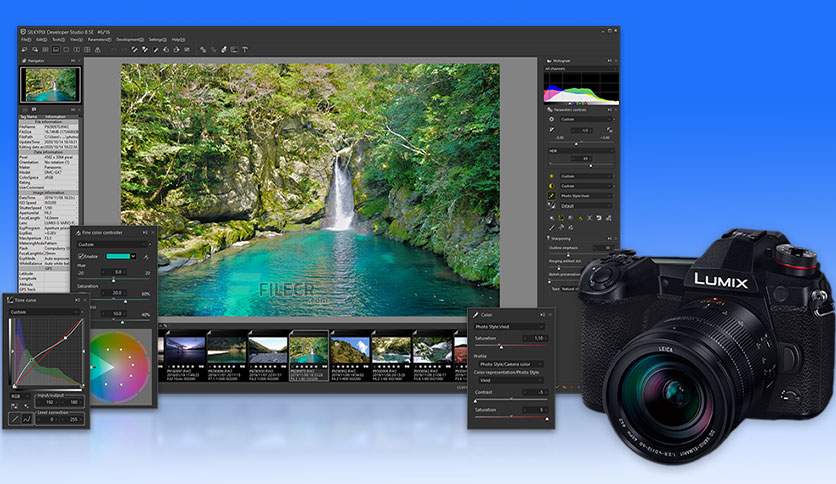Pin the Navigator panel
Viewport: 836px width, 484px height.
click(73, 61)
